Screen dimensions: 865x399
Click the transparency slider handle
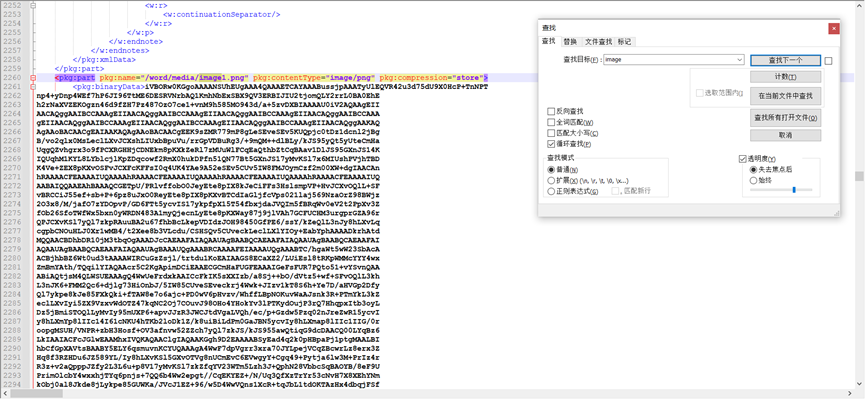(x=794, y=190)
